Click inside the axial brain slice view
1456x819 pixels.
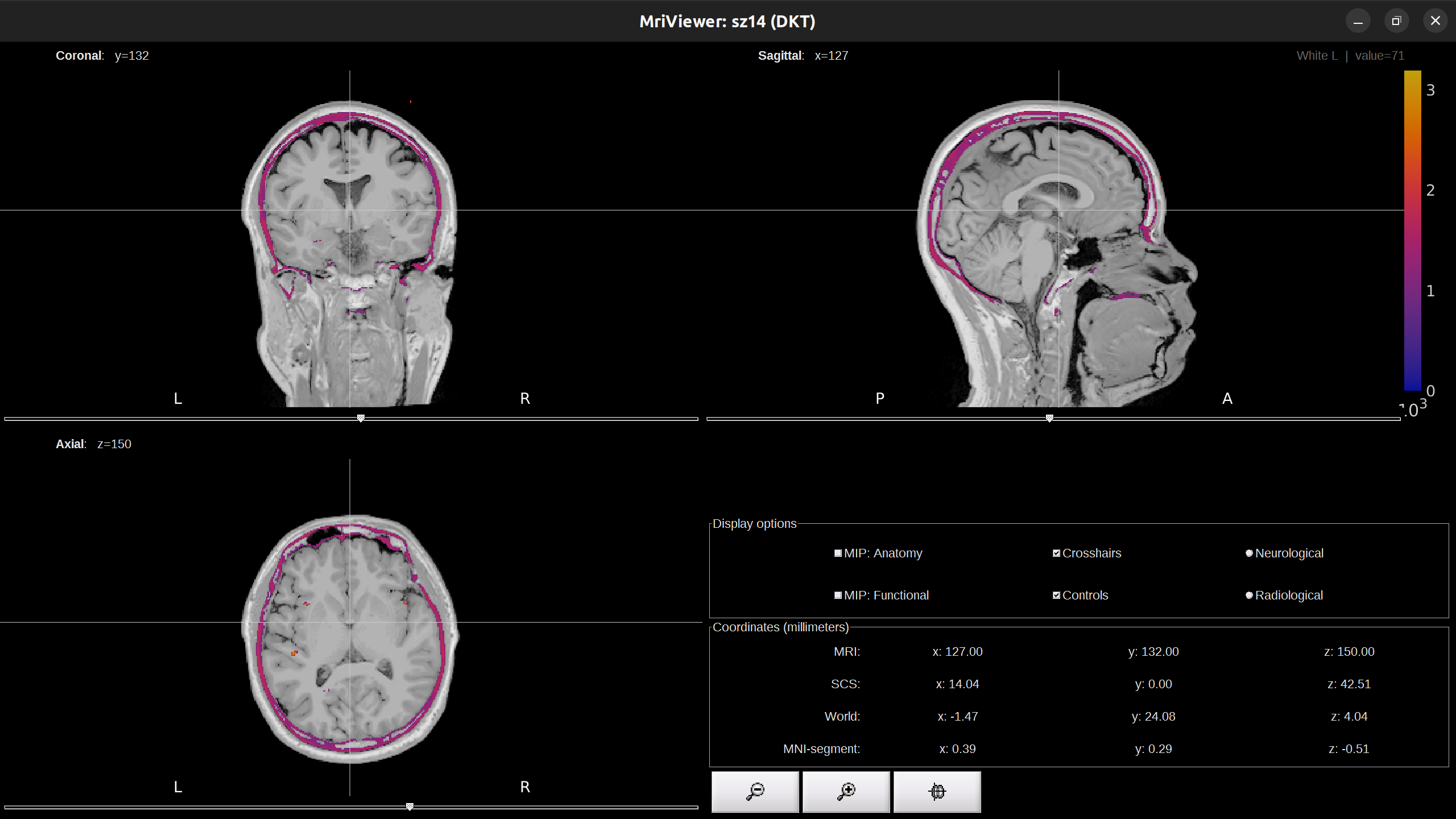pos(350,627)
